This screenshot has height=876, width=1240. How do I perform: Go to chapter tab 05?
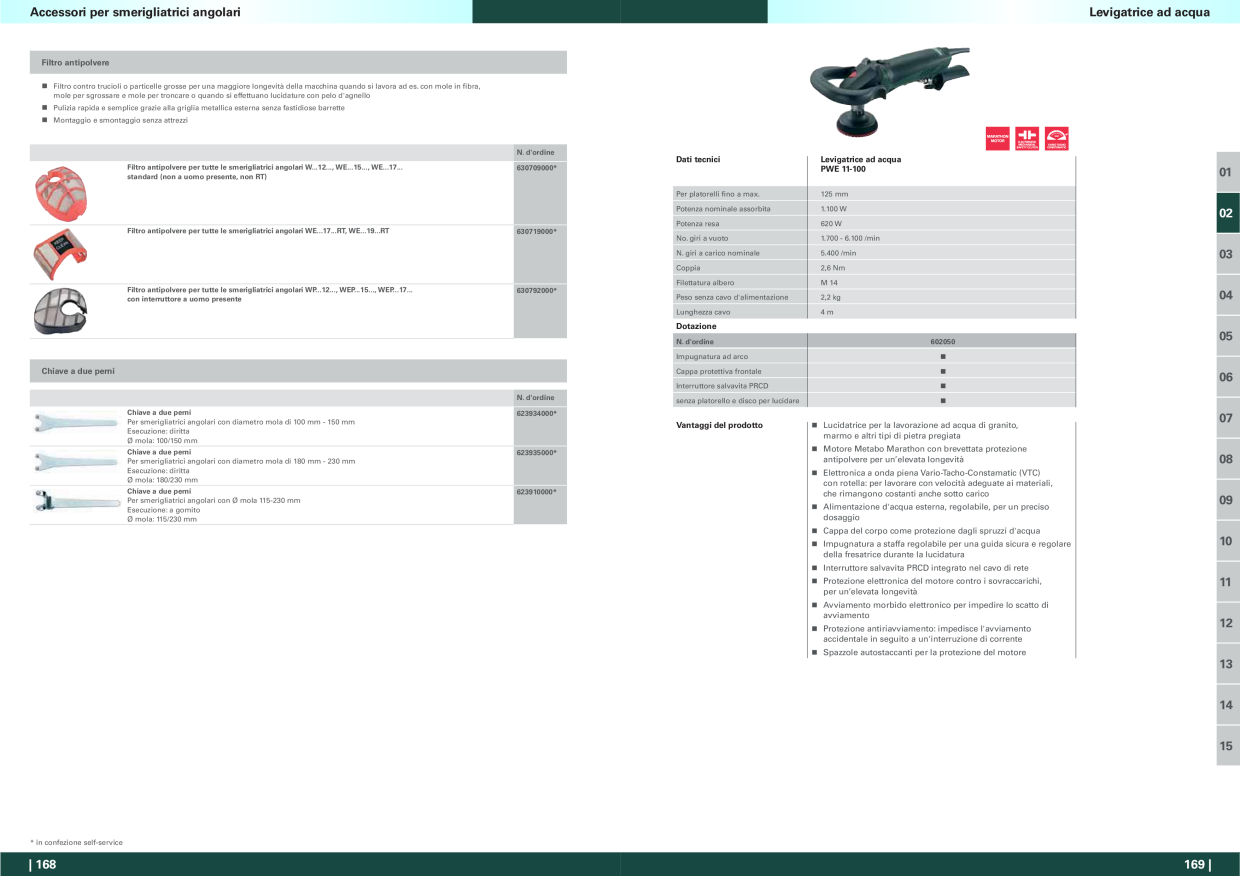coord(1227,337)
